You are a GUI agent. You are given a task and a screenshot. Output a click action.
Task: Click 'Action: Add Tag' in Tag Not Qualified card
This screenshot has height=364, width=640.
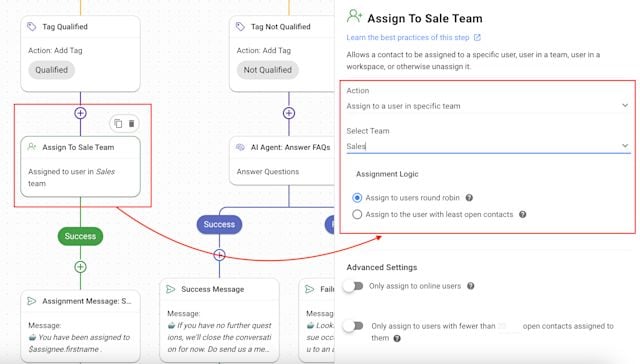[x=264, y=51]
